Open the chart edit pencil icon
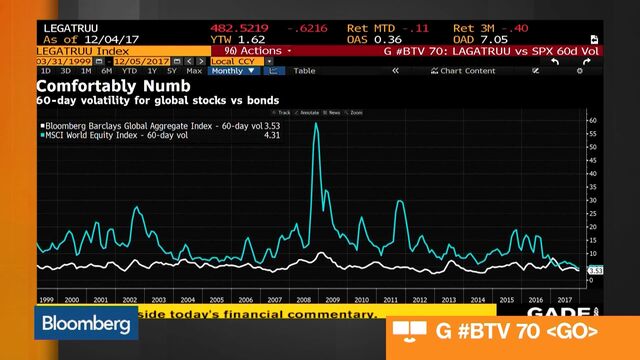Image resolution: width=640 pixels, height=360 pixels. coord(536,71)
